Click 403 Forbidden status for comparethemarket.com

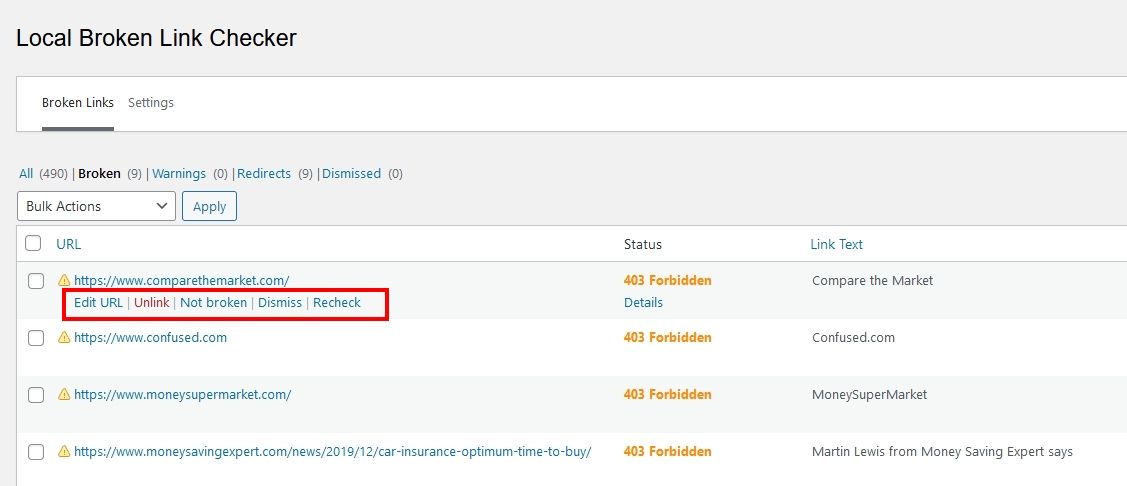pyautogui.click(x=668, y=280)
